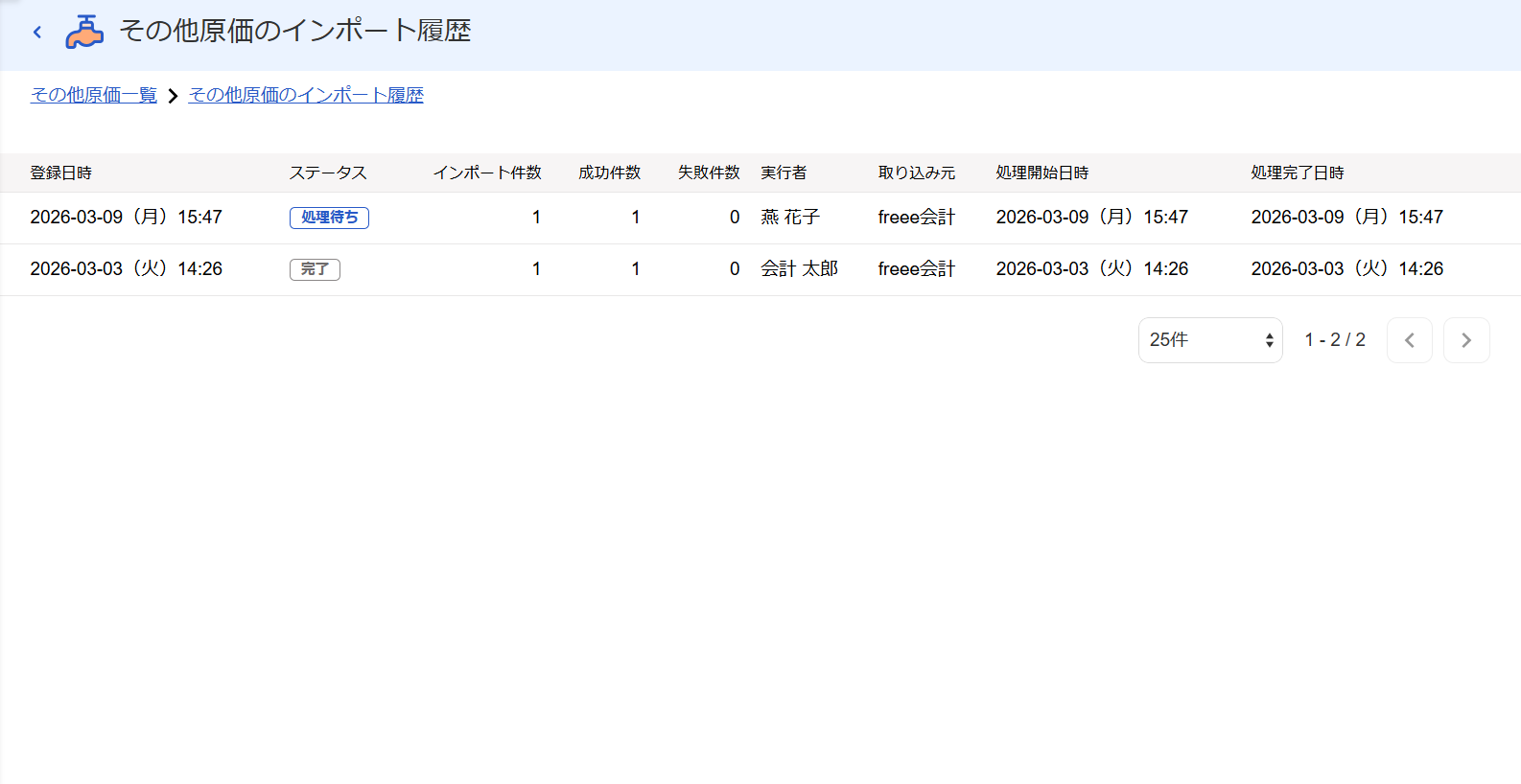Go to next page arrow button
This screenshot has width=1521, height=784.
tap(1466, 340)
